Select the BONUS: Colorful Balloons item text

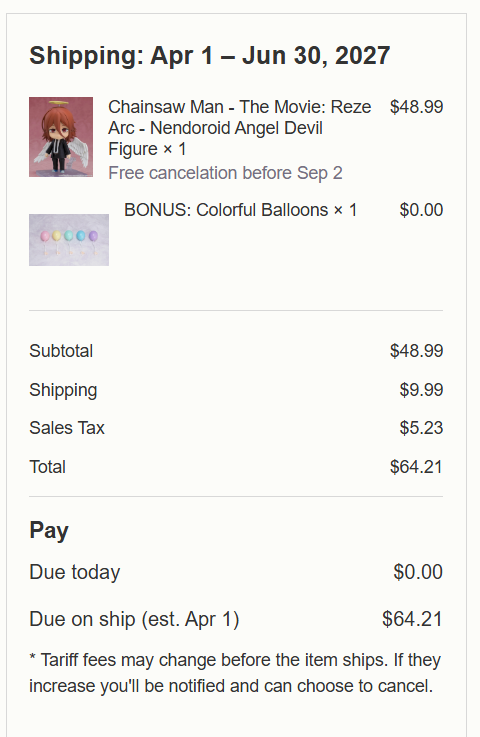pyautogui.click(x=241, y=210)
